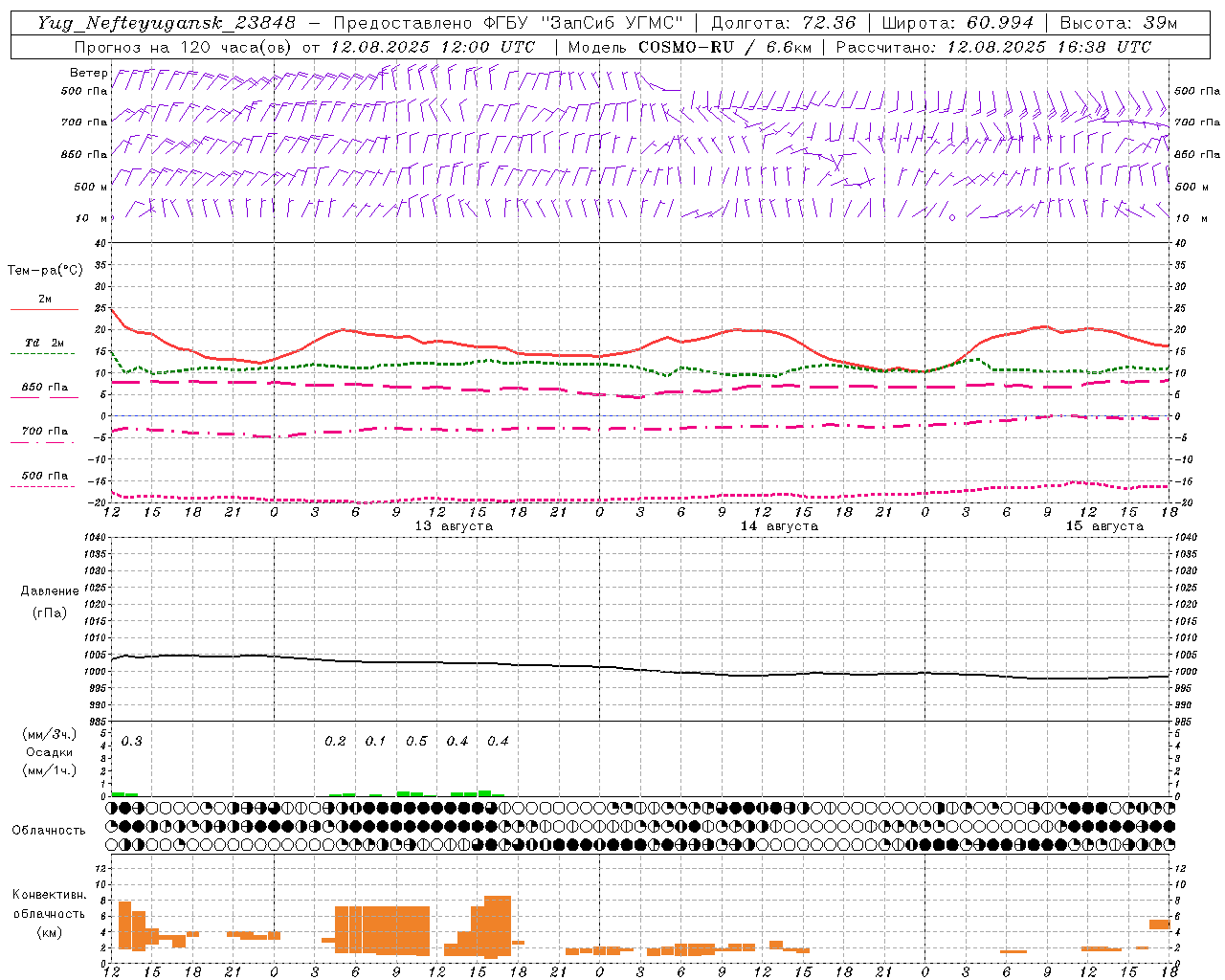The width and height of the screenshot is (1225, 980).
Task: Click the Осадки label
Action: (49, 752)
